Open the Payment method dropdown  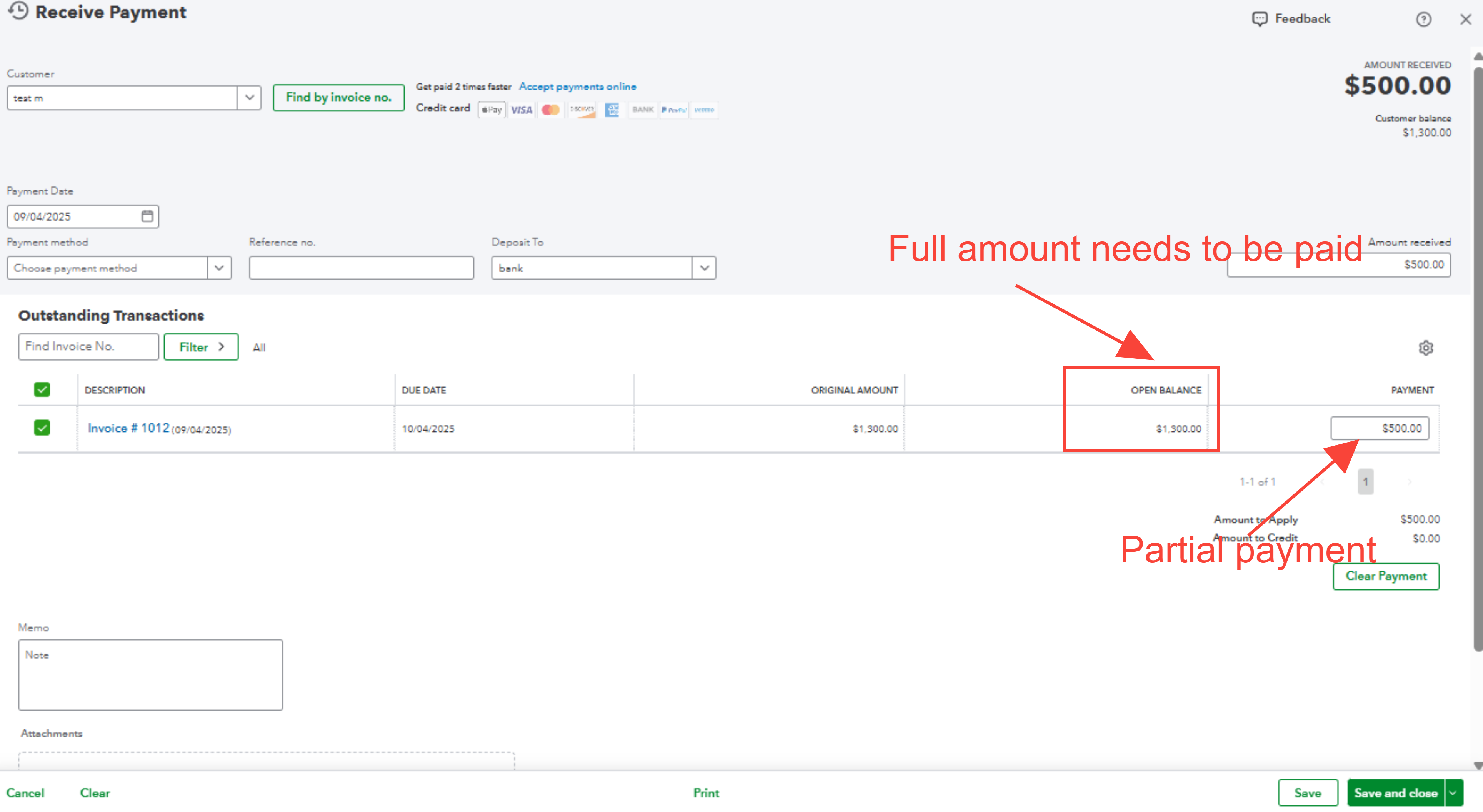219,268
